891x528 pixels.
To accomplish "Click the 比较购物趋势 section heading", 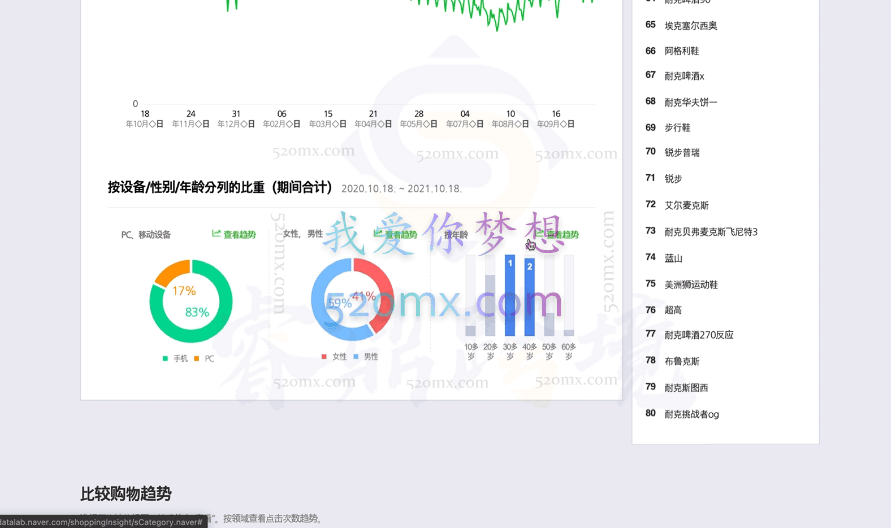I will point(126,493).
